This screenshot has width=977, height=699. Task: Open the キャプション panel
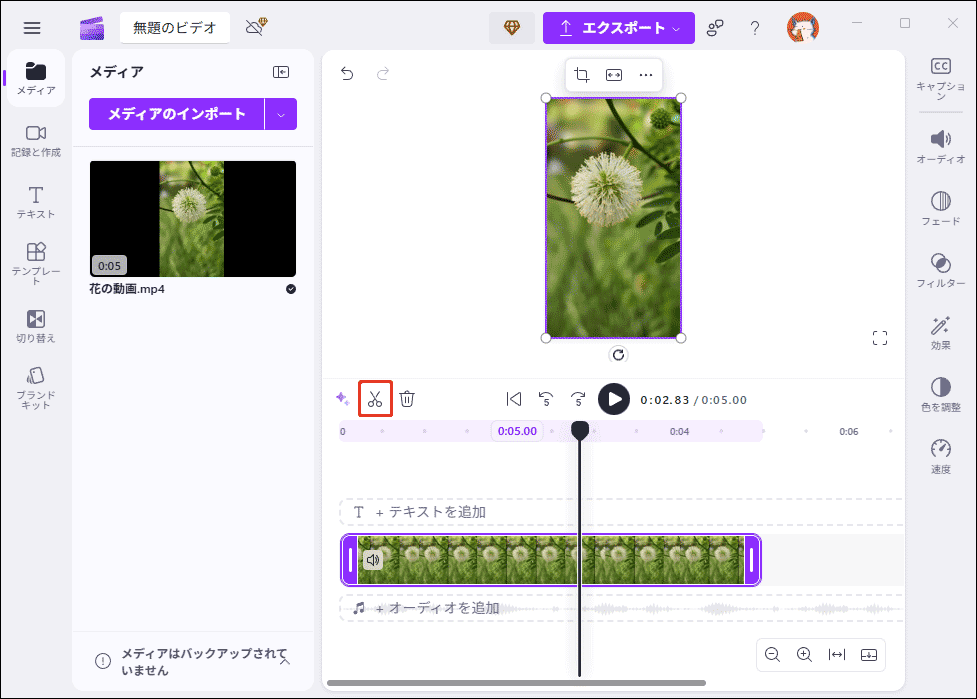click(x=940, y=78)
